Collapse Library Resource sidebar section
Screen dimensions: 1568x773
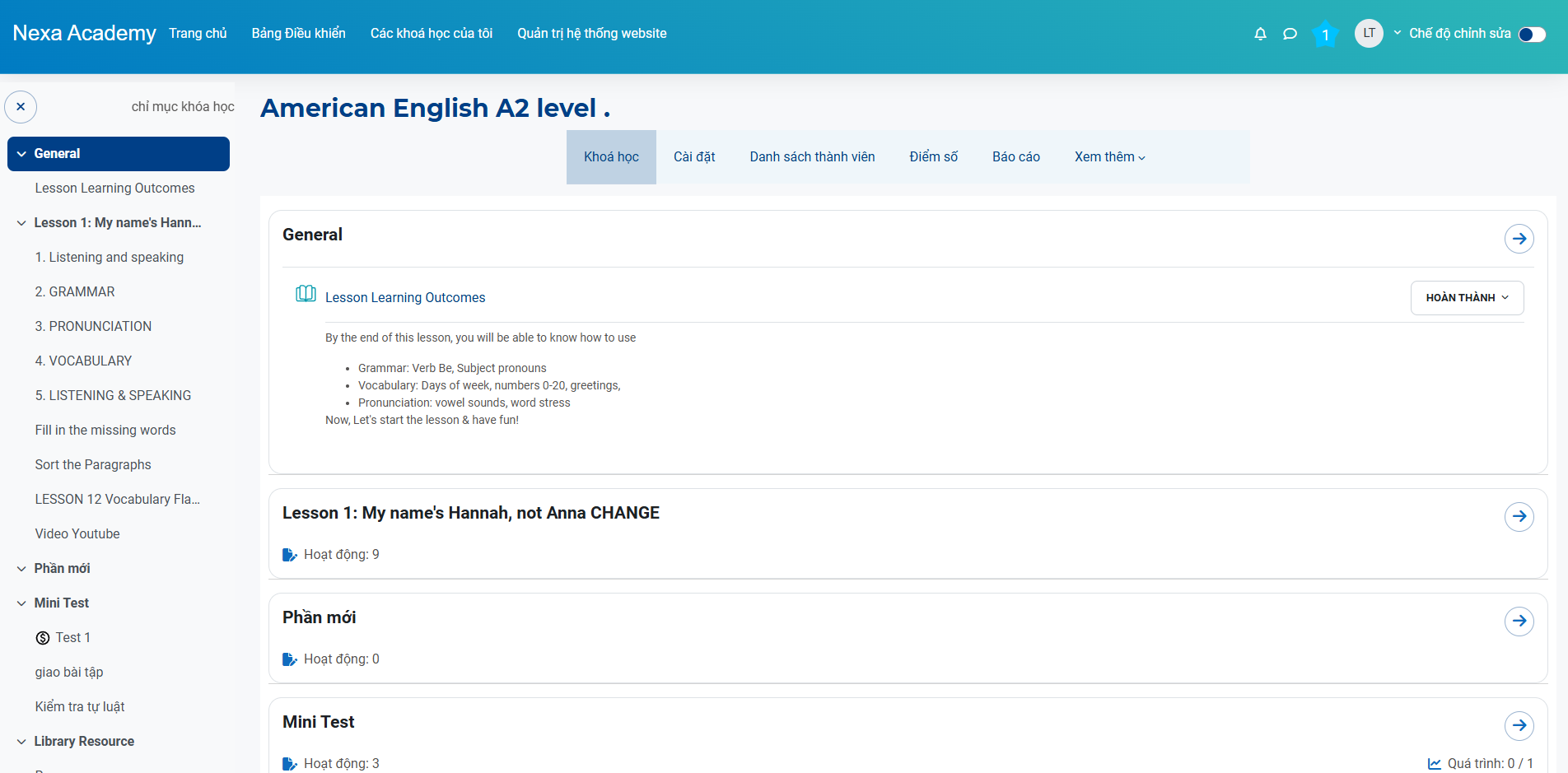tap(21, 742)
